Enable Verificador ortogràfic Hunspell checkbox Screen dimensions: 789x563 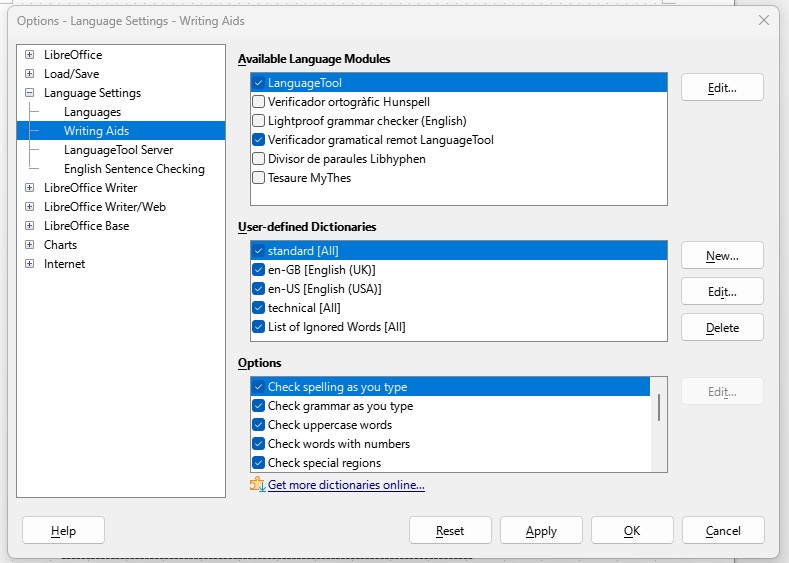tap(259, 102)
